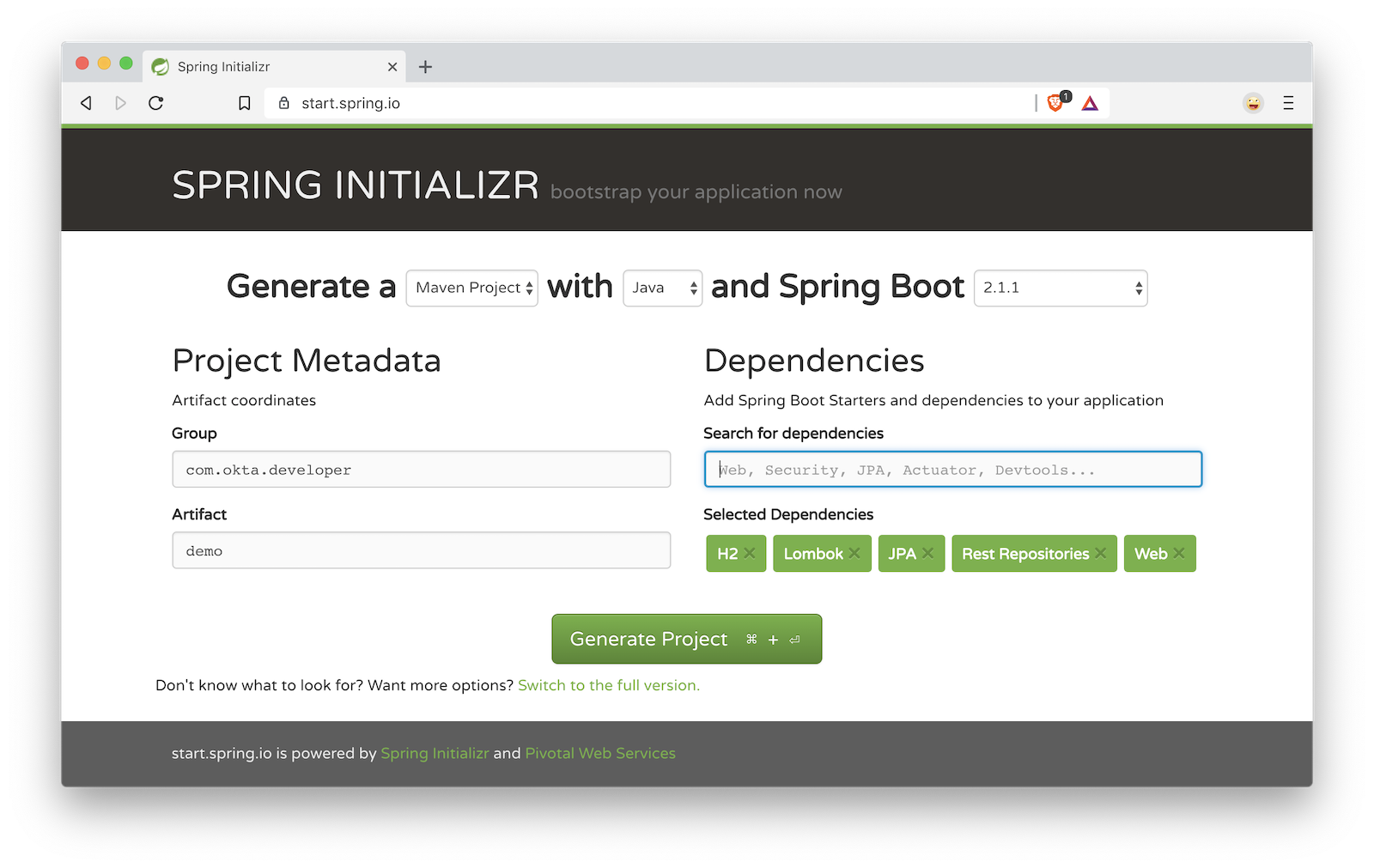Remove the JPA dependency
The image size is (1374, 868).
(927, 554)
